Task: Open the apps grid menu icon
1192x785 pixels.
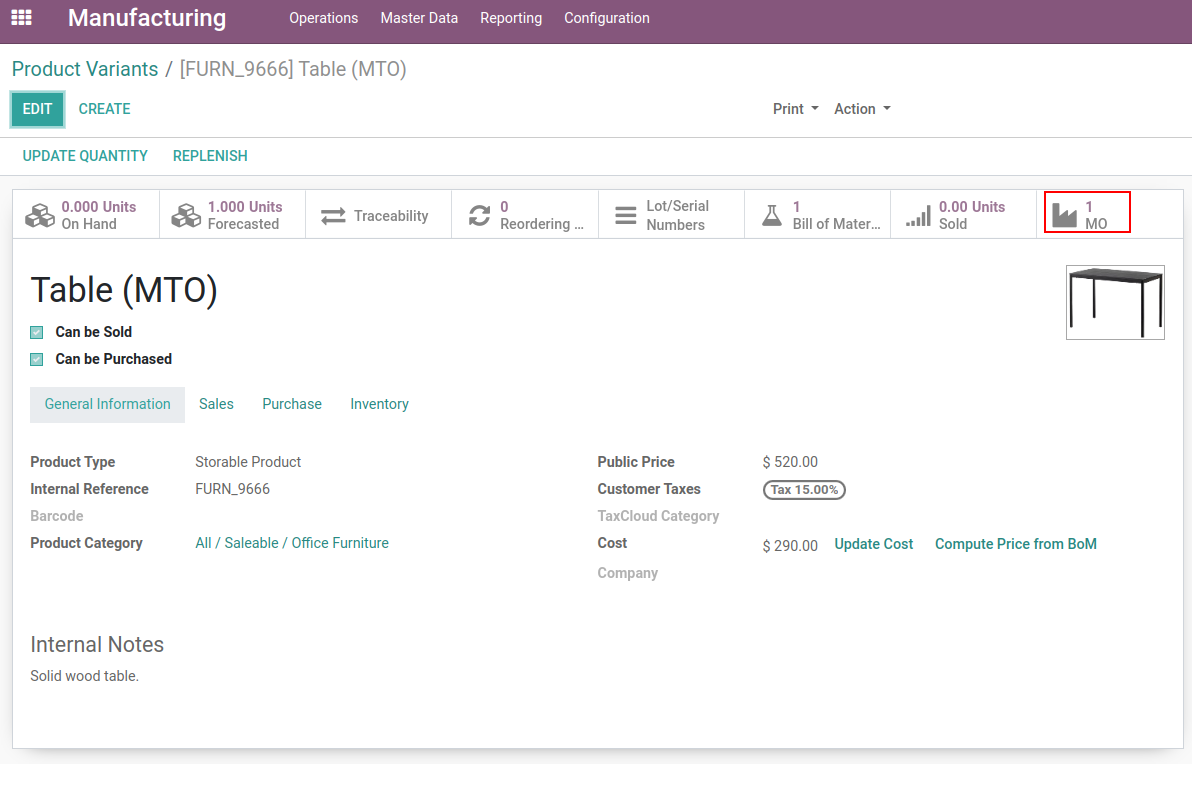Action: click(21, 18)
